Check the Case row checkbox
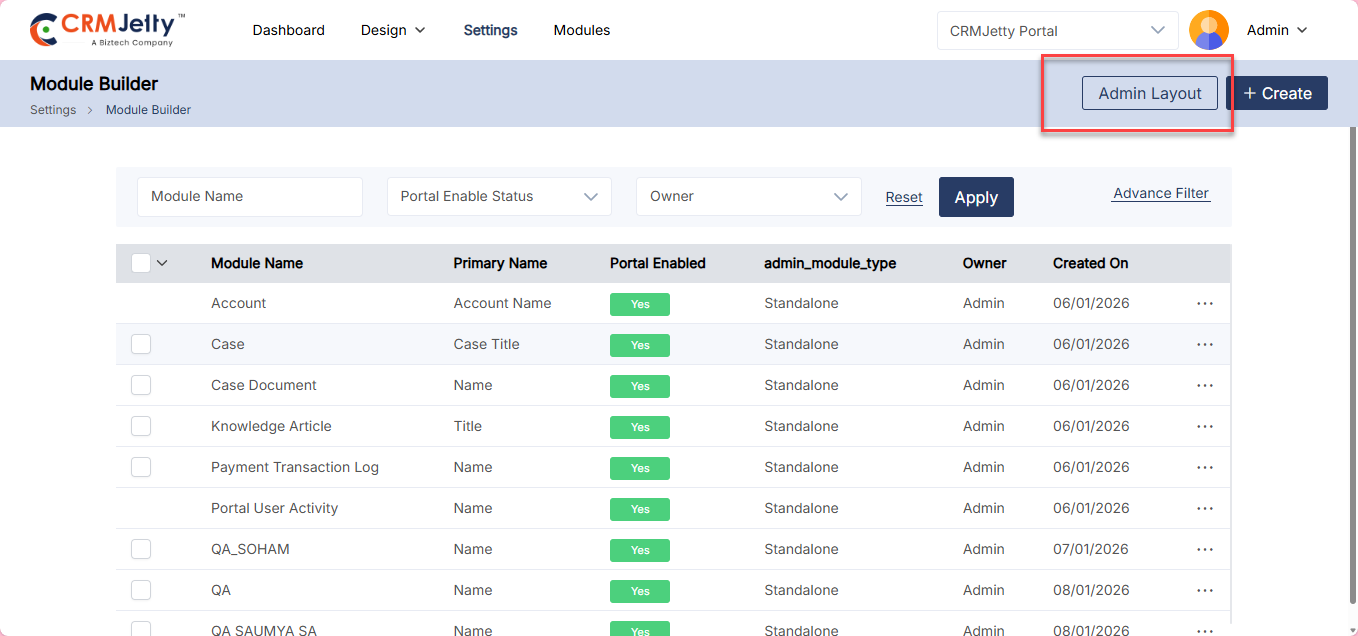This screenshot has height=636, width=1358. [x=141, y=344]
